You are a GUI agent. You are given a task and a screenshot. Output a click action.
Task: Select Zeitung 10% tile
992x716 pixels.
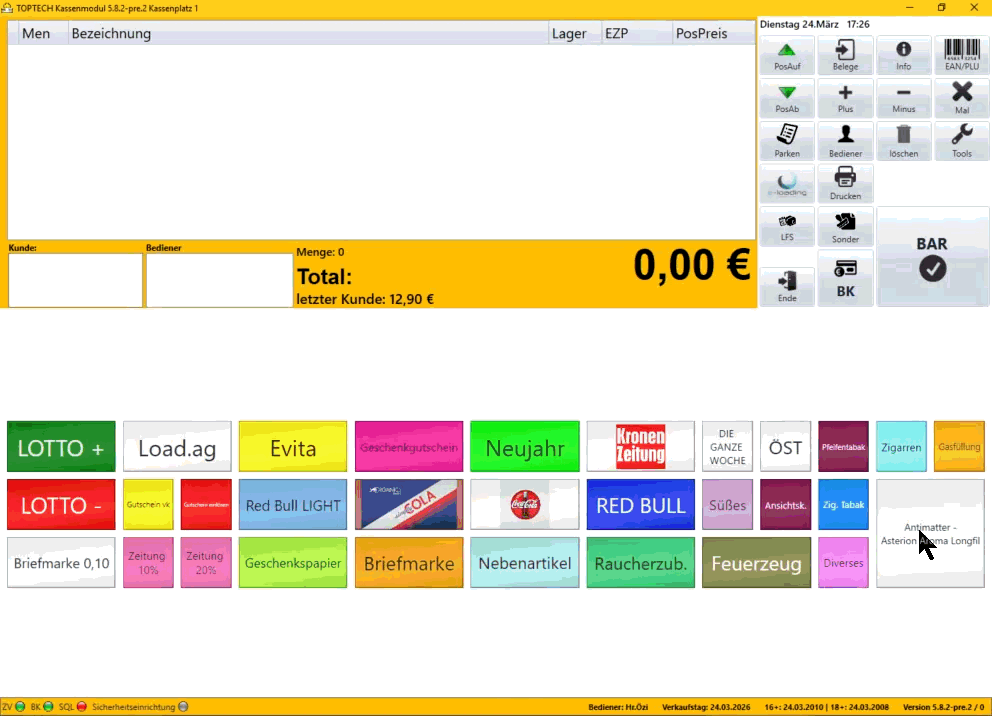click(148, 563)
